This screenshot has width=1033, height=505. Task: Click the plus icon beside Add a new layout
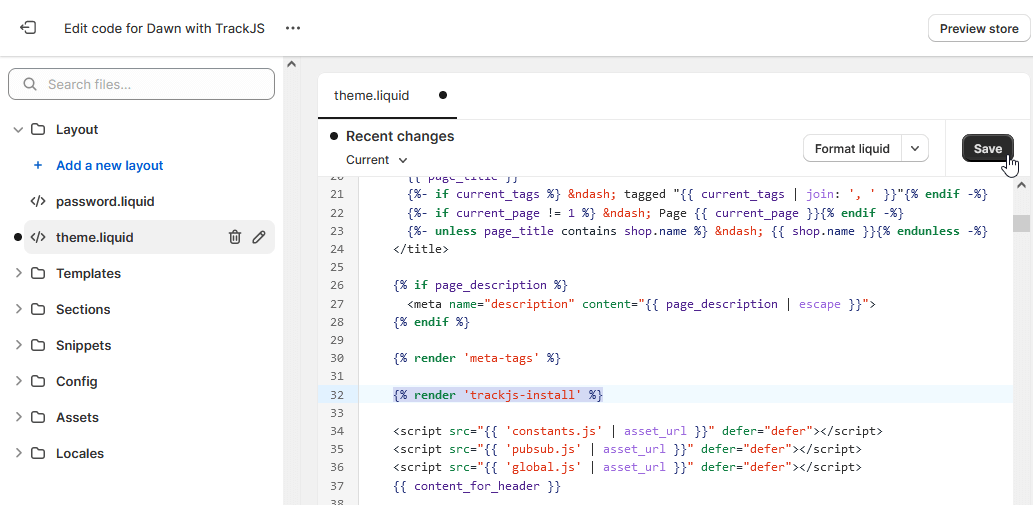pos(38,165)
